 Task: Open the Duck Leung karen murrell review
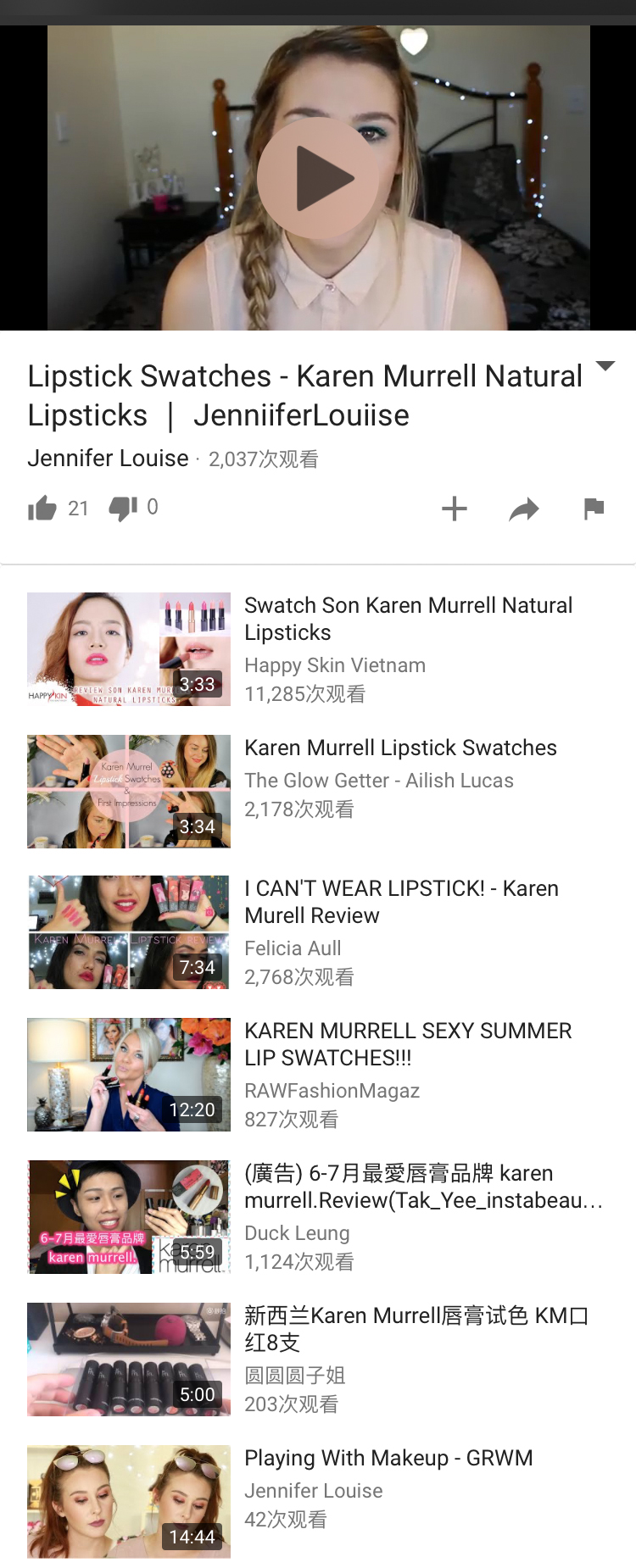pos(423,1187)
